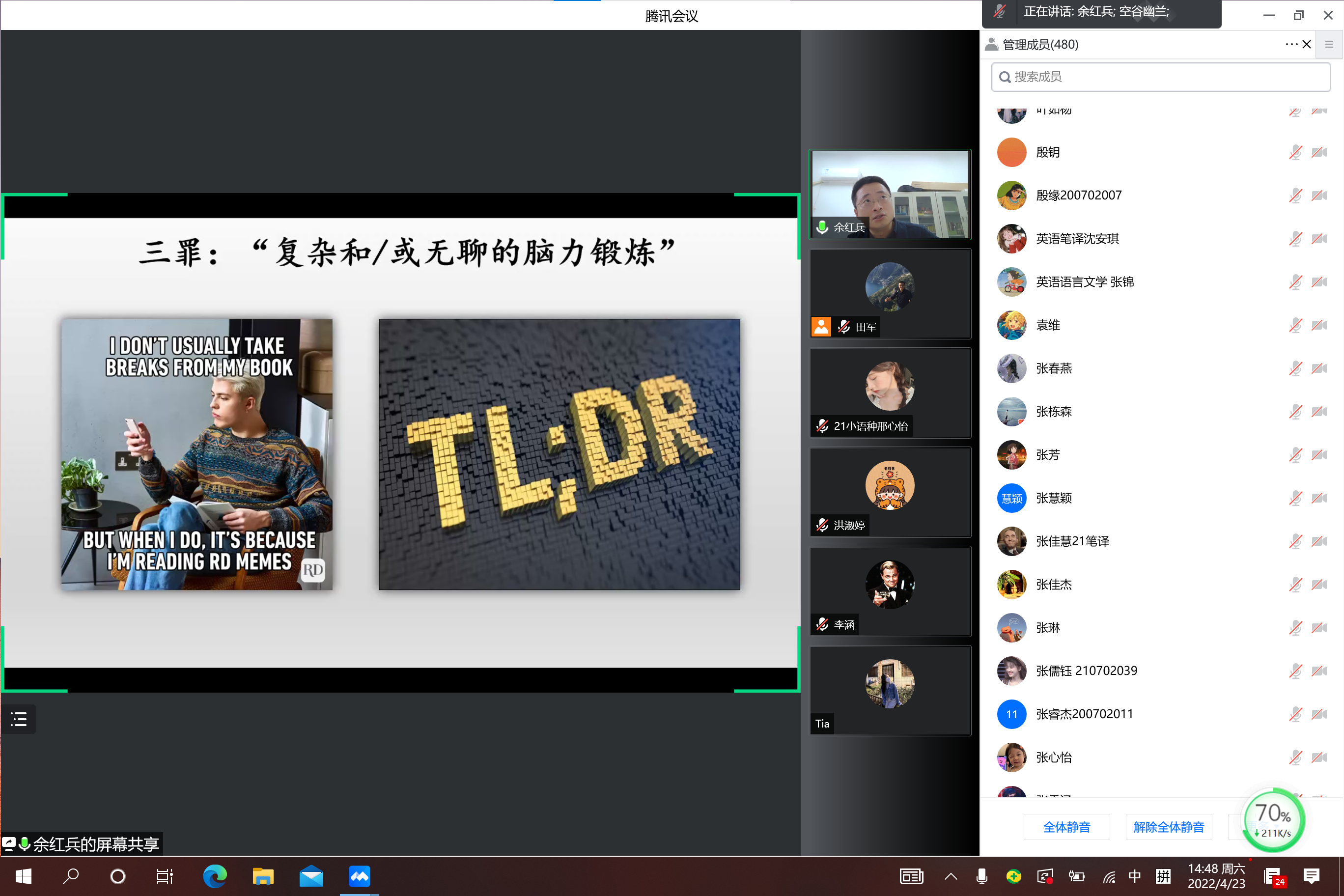Toggle camera for member 袁维

coord(1319,326)
